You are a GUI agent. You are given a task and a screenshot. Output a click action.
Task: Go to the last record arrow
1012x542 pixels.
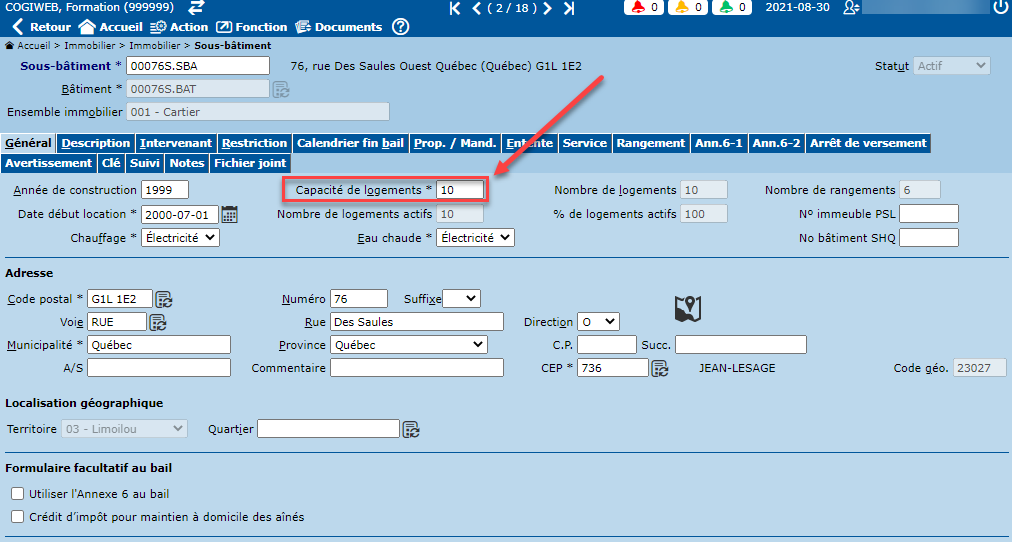569,8
